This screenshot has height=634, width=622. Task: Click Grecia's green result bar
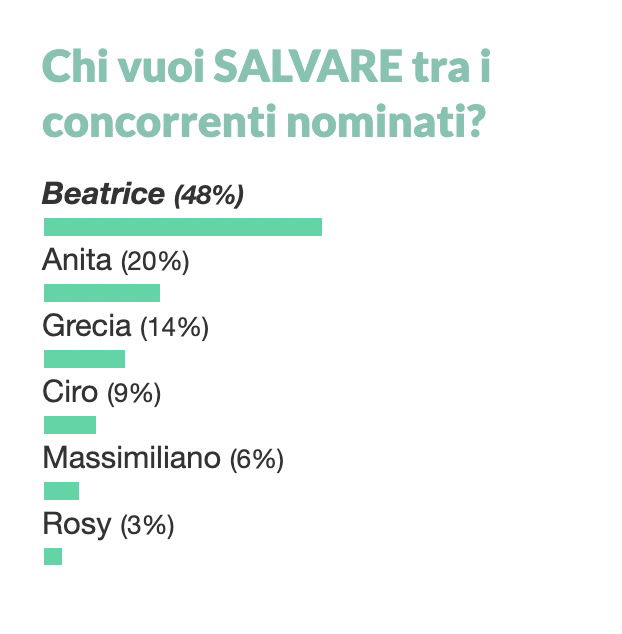click(85, 359)
